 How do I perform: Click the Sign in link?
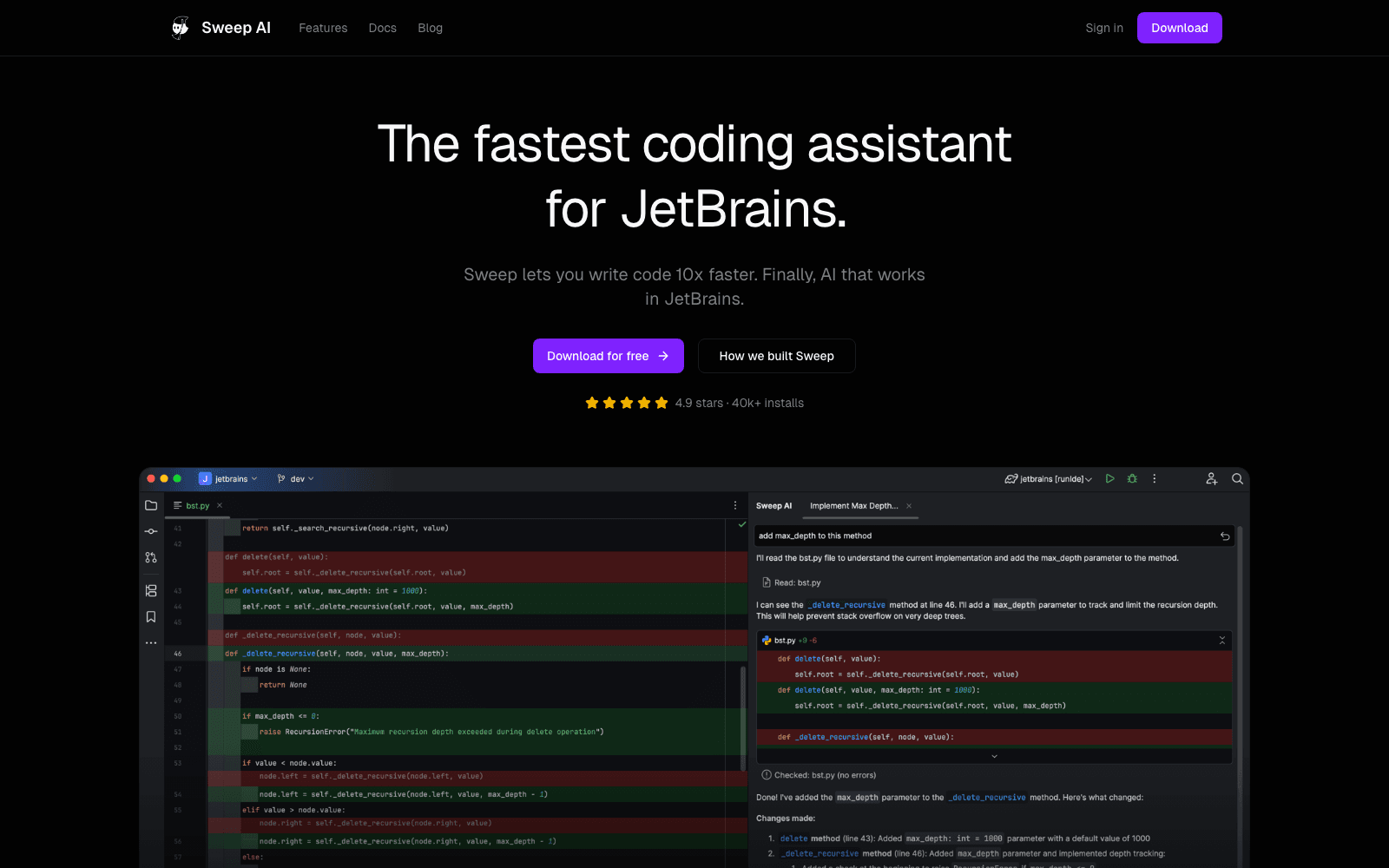click(x=1104, y=28)
